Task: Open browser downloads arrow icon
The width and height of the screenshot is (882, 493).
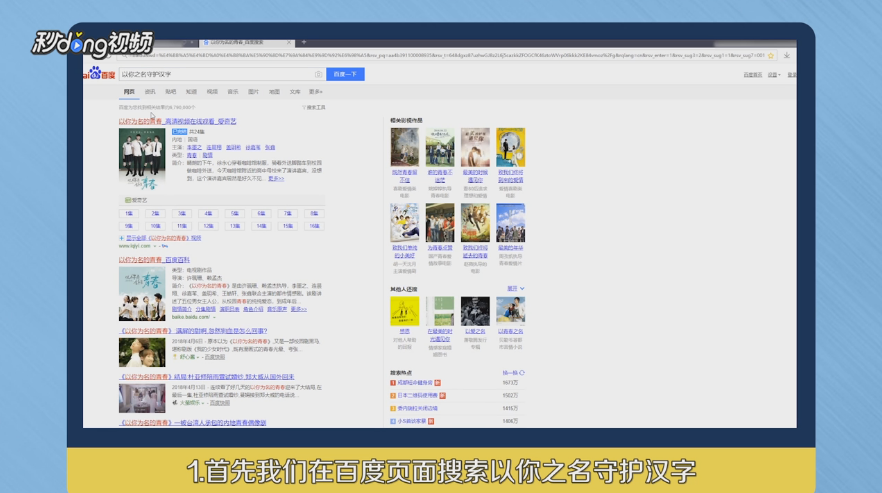Action: 786,56
